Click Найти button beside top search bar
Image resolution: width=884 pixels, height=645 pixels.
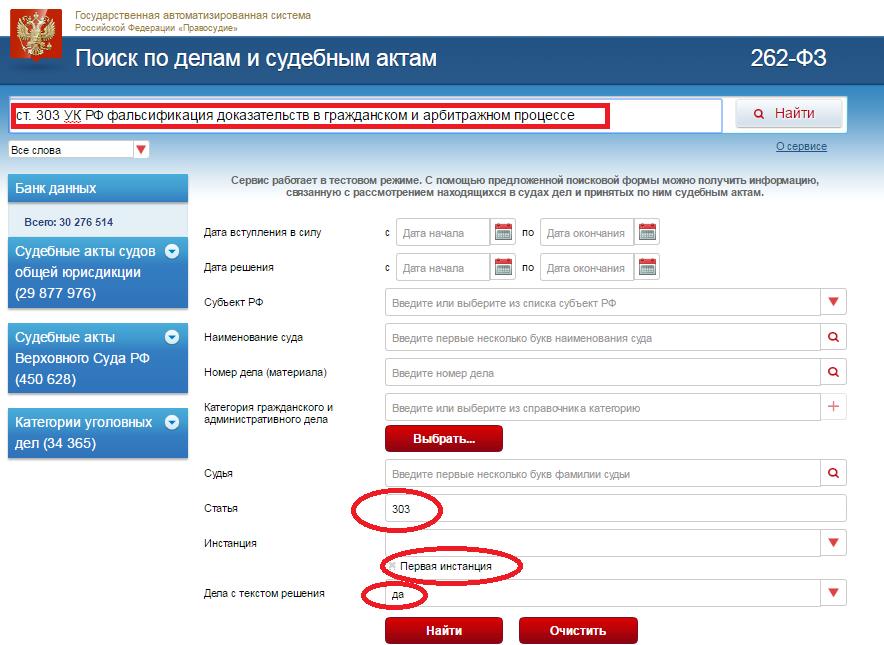click(789, 114)
